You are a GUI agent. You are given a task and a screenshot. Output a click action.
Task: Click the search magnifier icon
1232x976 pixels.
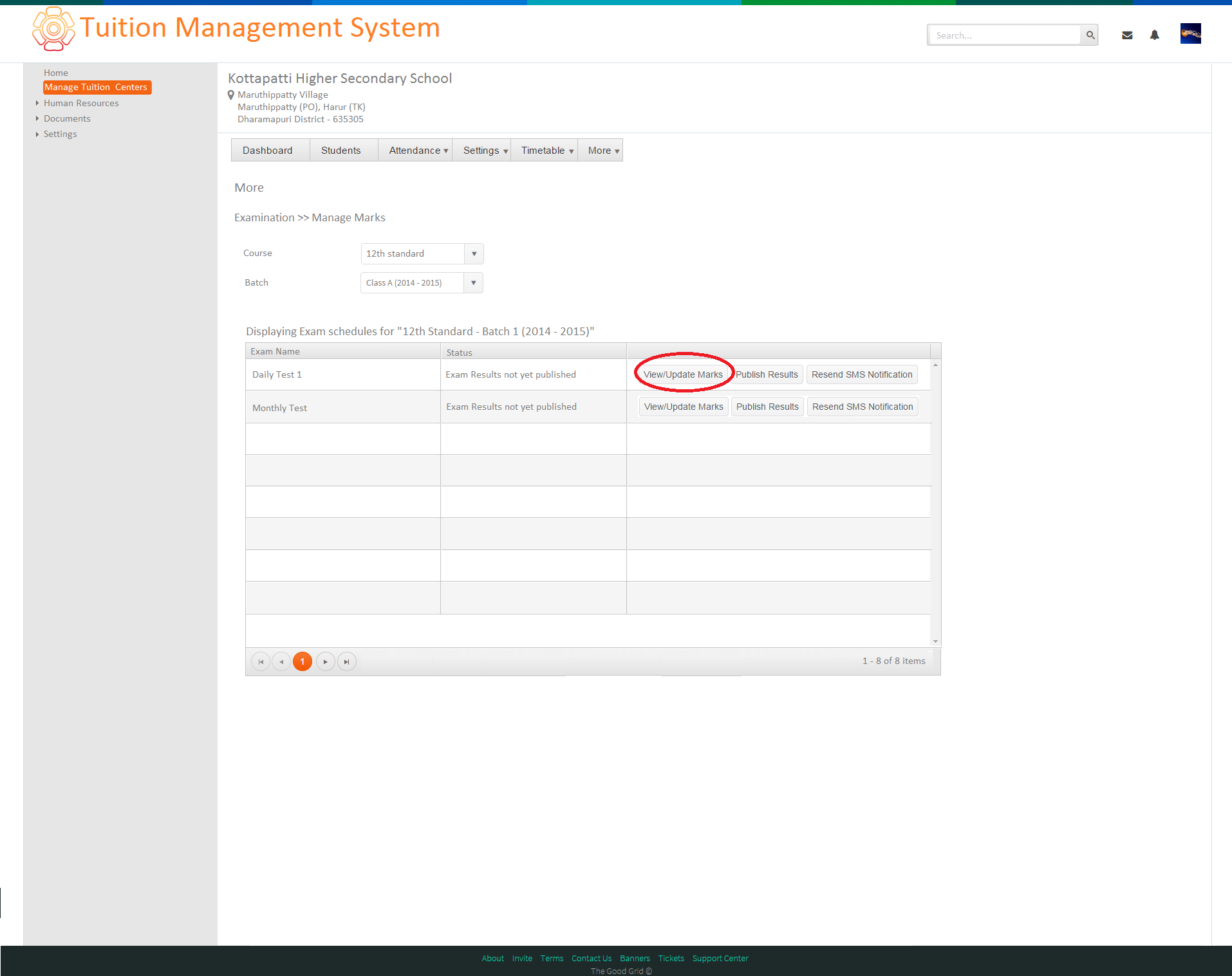(x=1090, y=35)
